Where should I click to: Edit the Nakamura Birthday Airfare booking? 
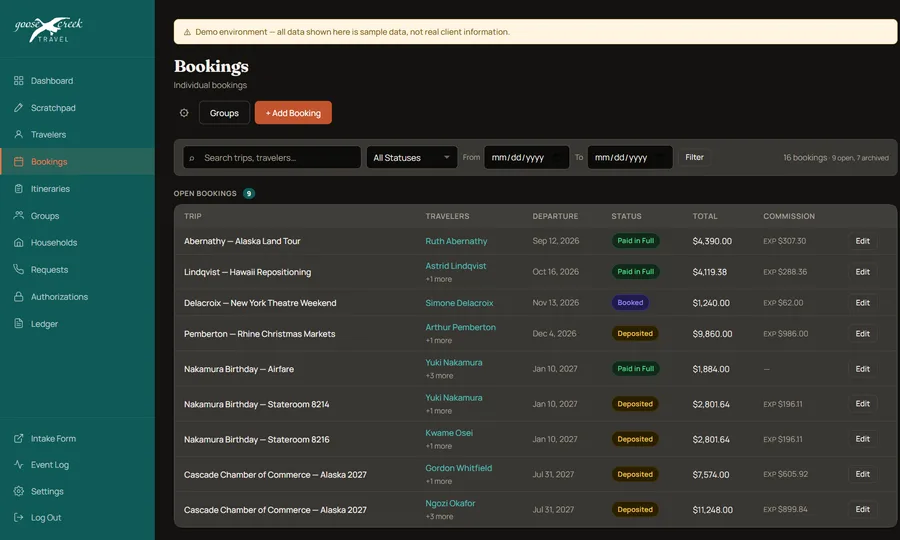(862, 369)
